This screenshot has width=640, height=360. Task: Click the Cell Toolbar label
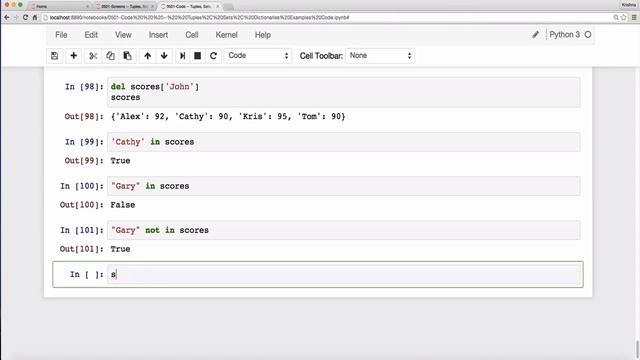(x=321, y=56)
